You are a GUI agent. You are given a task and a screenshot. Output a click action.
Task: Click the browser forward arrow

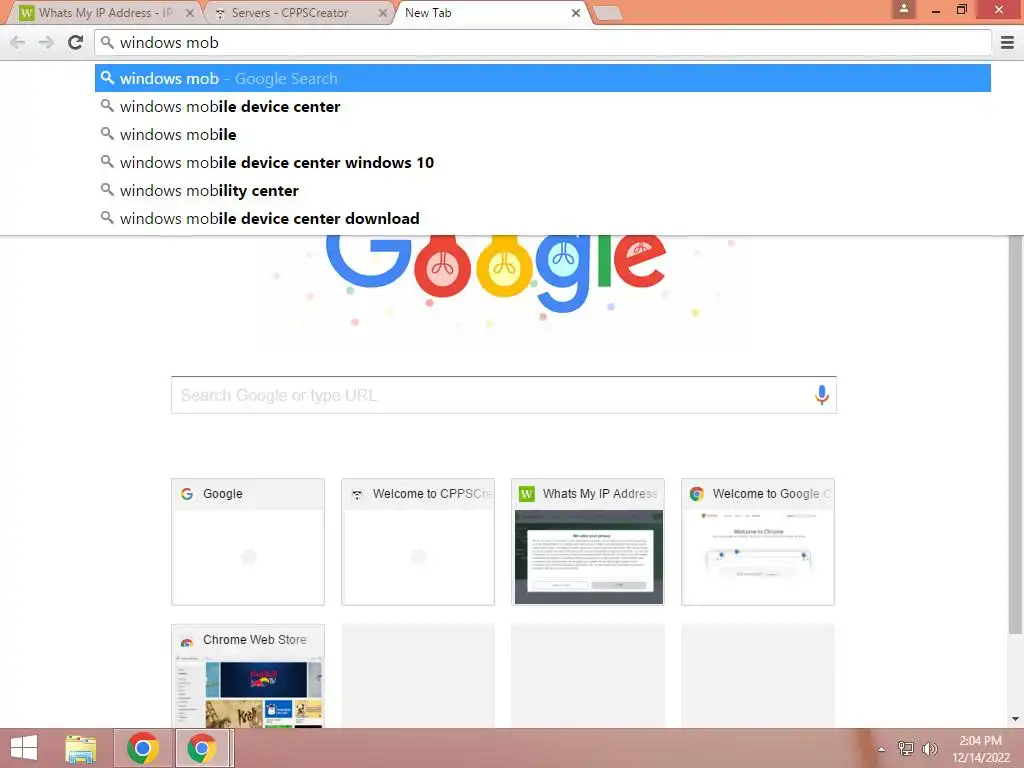click(46, 42)
